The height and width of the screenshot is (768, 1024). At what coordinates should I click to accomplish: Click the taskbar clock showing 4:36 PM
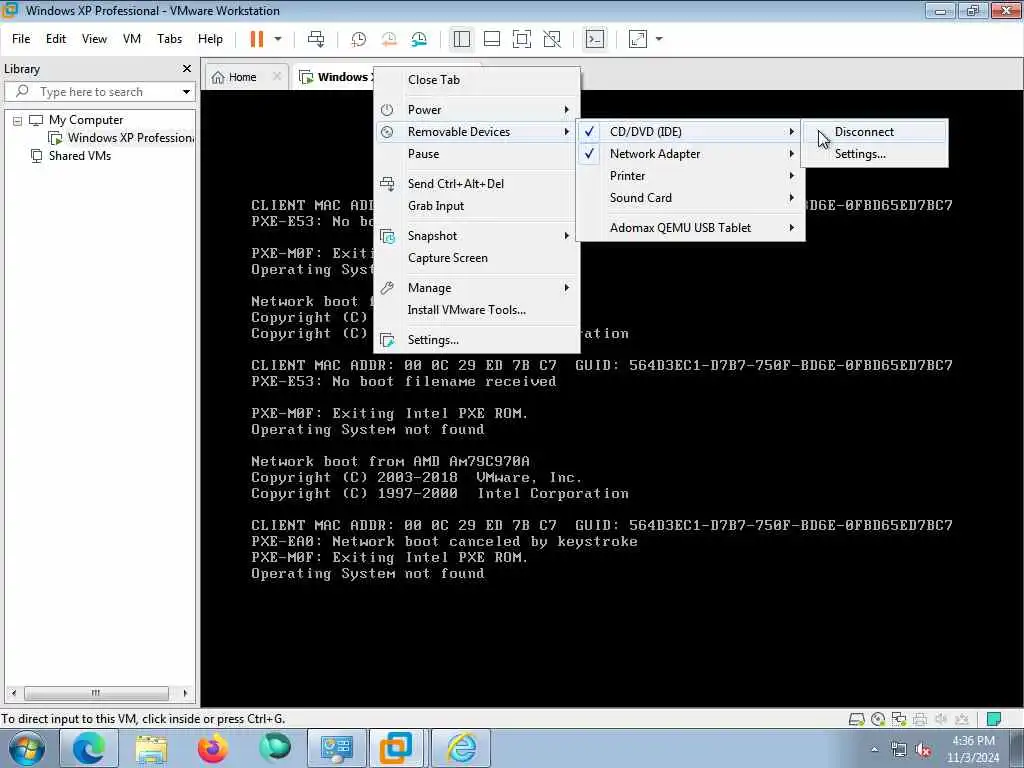pos(973,749)
